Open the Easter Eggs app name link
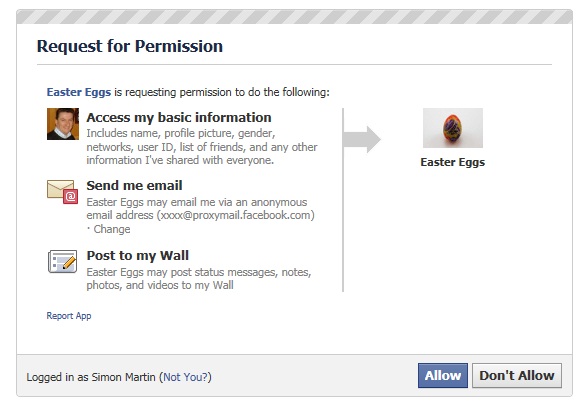 coord(79,92)
